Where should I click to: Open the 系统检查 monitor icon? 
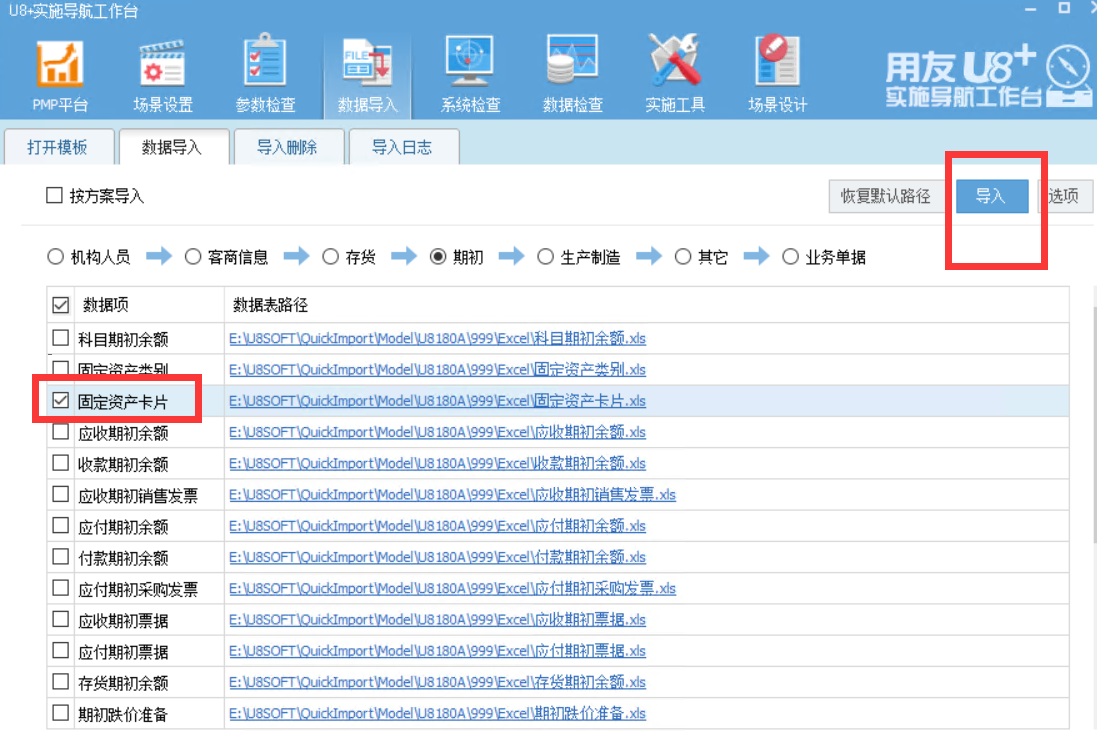point(470,66)
